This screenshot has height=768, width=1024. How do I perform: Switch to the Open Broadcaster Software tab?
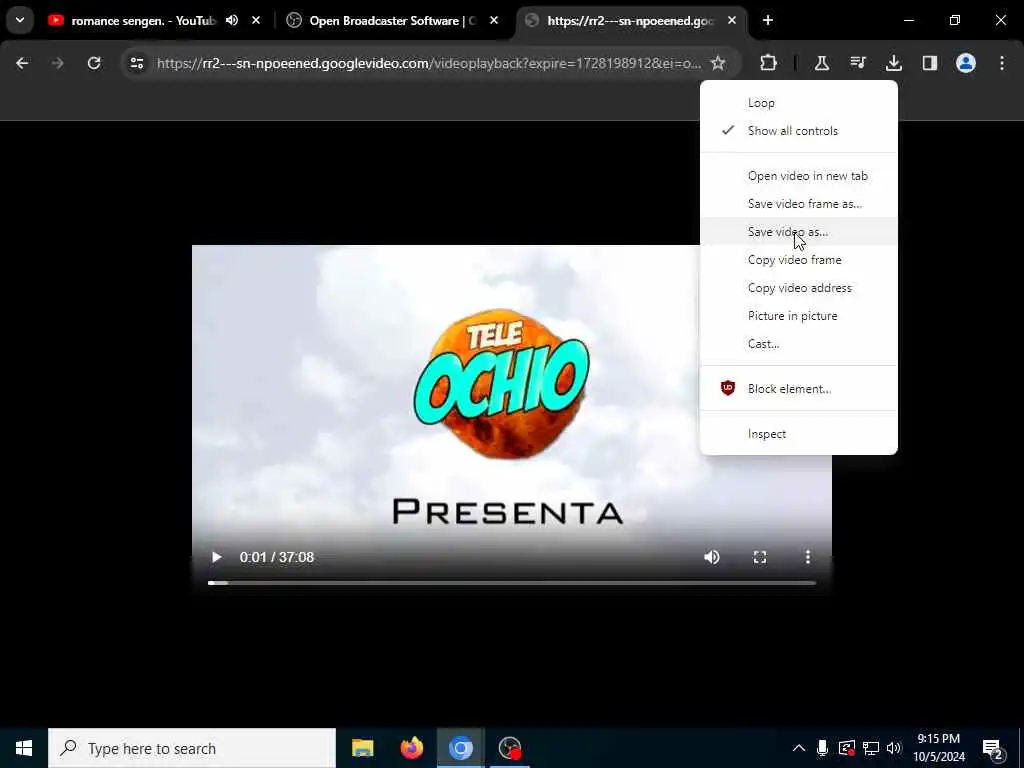(x=392, y=21)
